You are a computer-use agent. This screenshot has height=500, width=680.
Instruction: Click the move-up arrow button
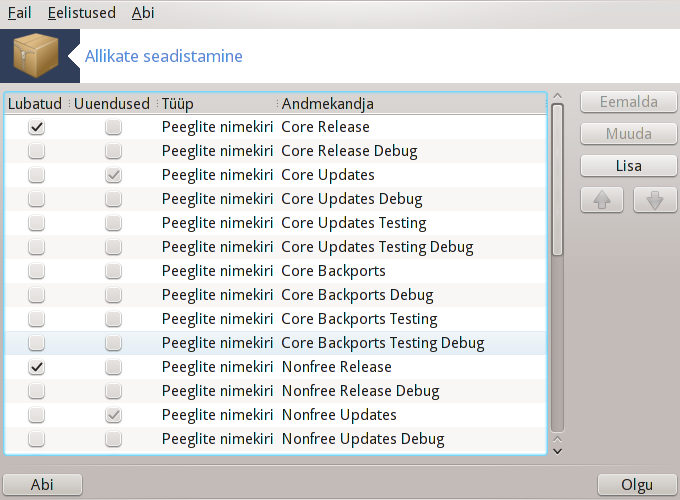602,200
